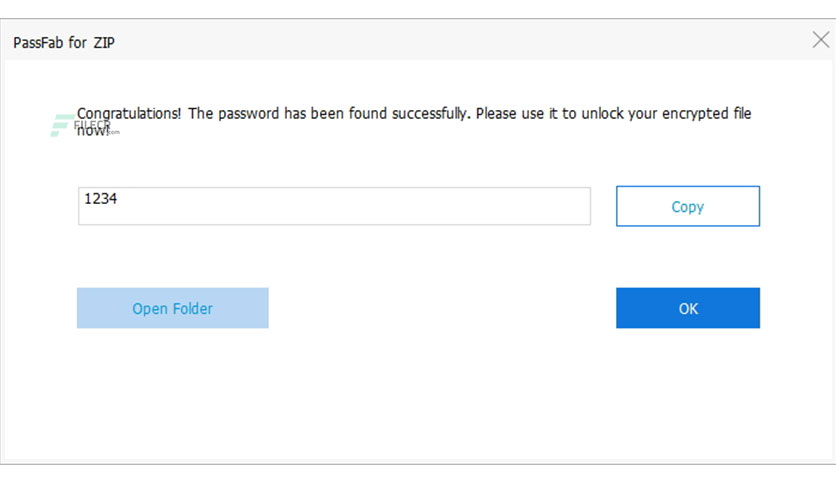
Task: Click the green FileCR stripes icon
Action: coord(61,125)
